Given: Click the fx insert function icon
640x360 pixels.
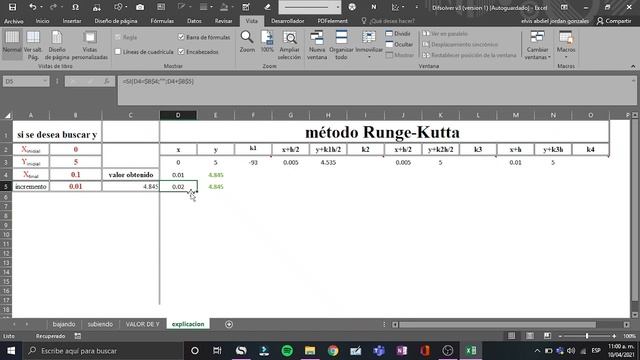Looking at the screenshot, I should (x=107, y=81).
